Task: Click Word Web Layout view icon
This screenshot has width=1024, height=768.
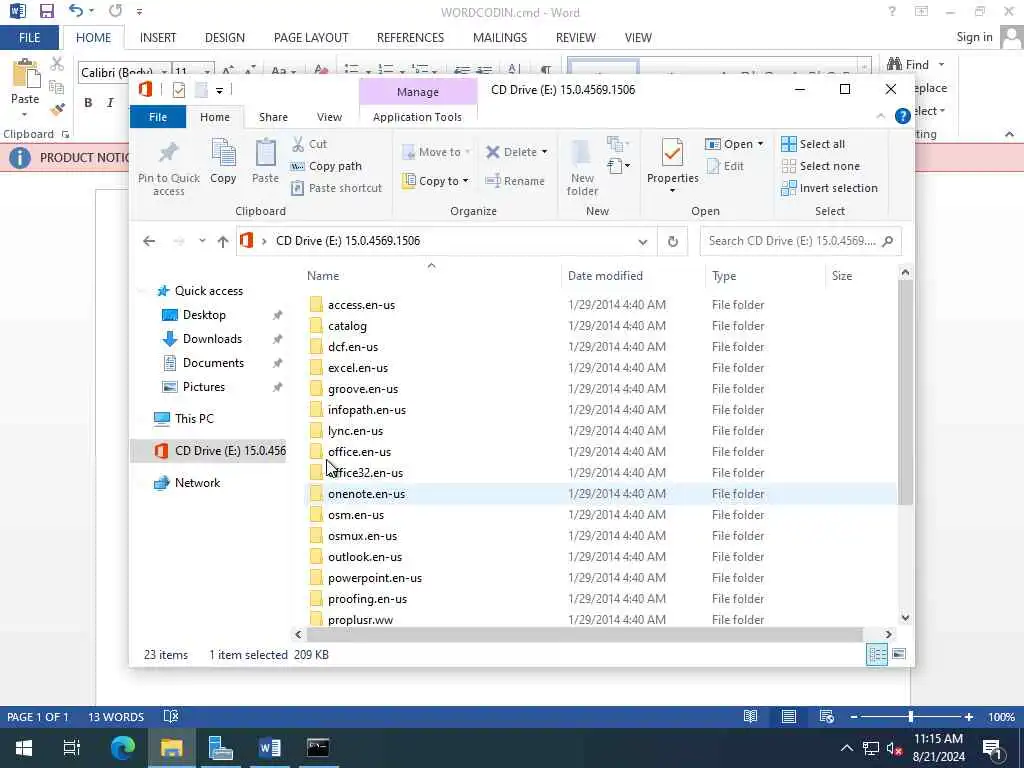Action: 827,716
